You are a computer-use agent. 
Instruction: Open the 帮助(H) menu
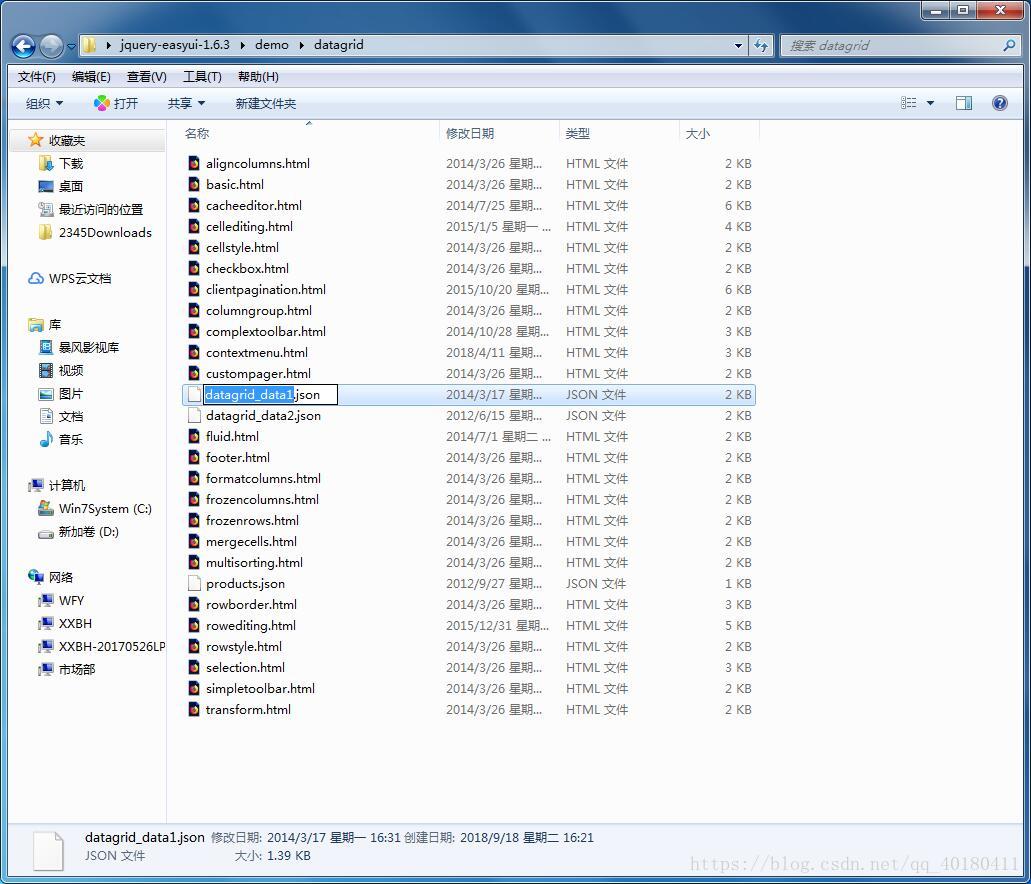[x=258, y=77]
